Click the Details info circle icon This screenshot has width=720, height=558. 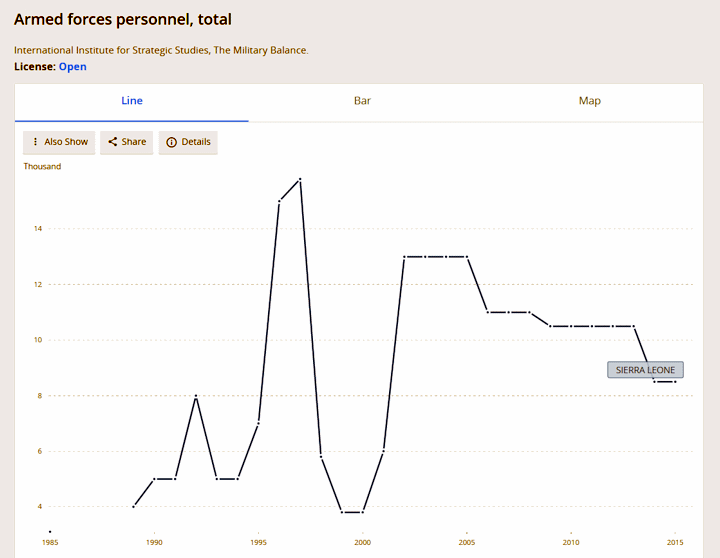[171, 142]
